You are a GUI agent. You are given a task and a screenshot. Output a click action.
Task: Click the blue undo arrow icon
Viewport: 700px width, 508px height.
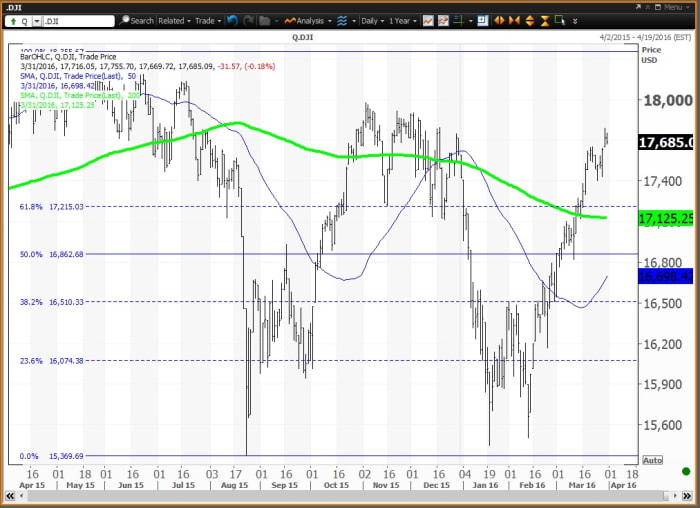[232, 21]
